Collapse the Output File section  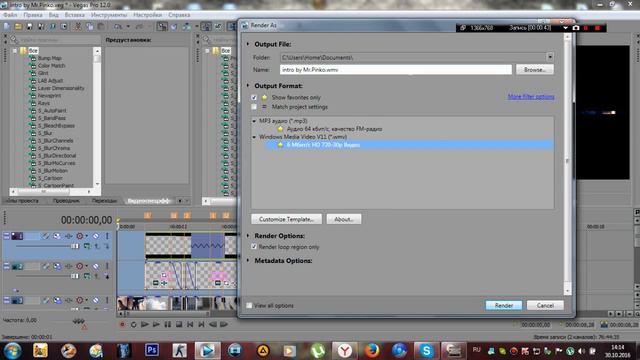click(x=248, y=44)
